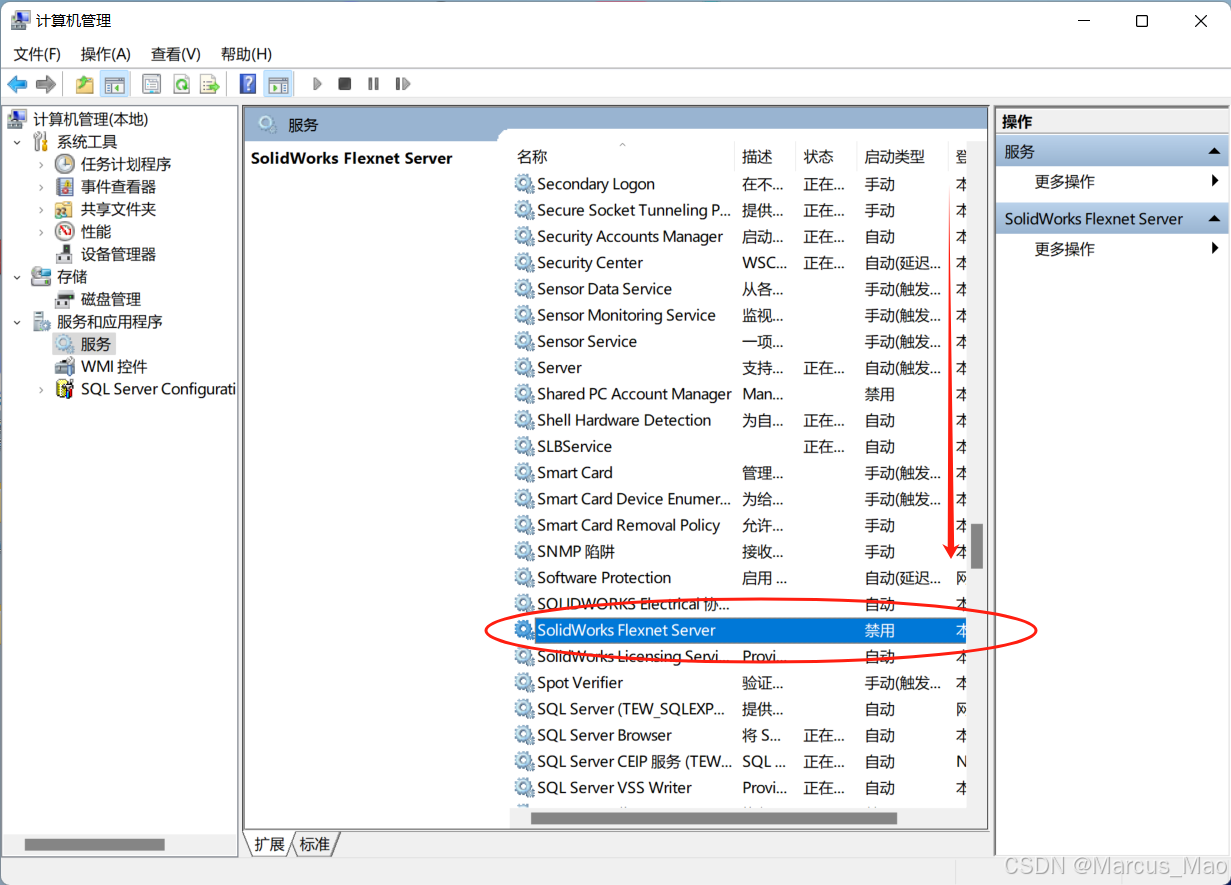Click the Up one level folder icon
1231x885 pixels.
(85, 84)
